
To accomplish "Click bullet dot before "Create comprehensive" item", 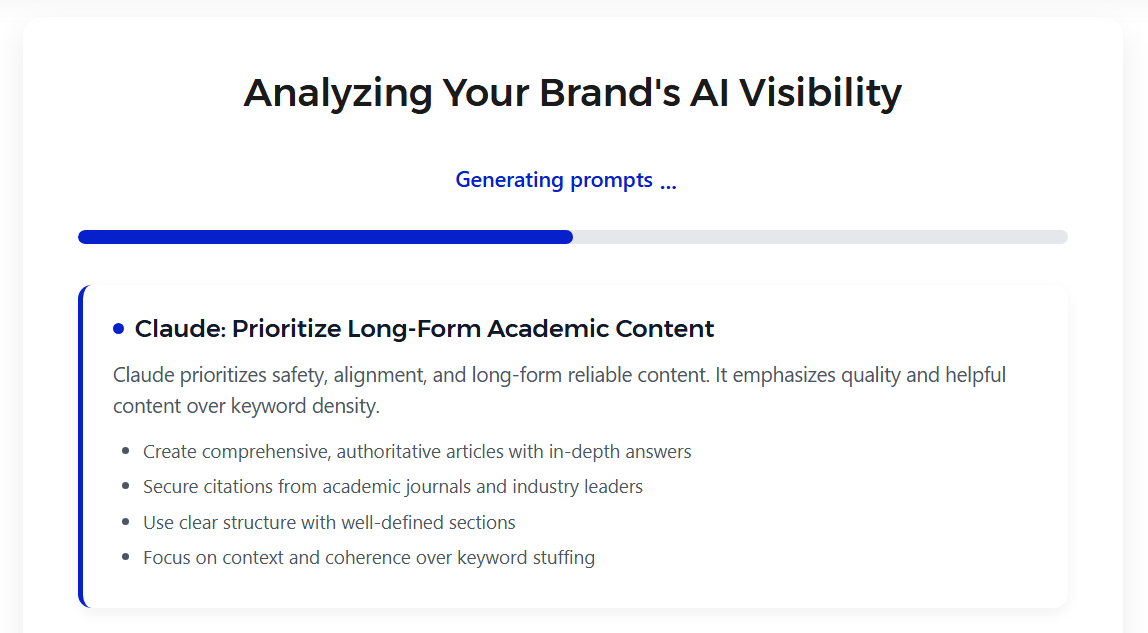I will 125,451.
